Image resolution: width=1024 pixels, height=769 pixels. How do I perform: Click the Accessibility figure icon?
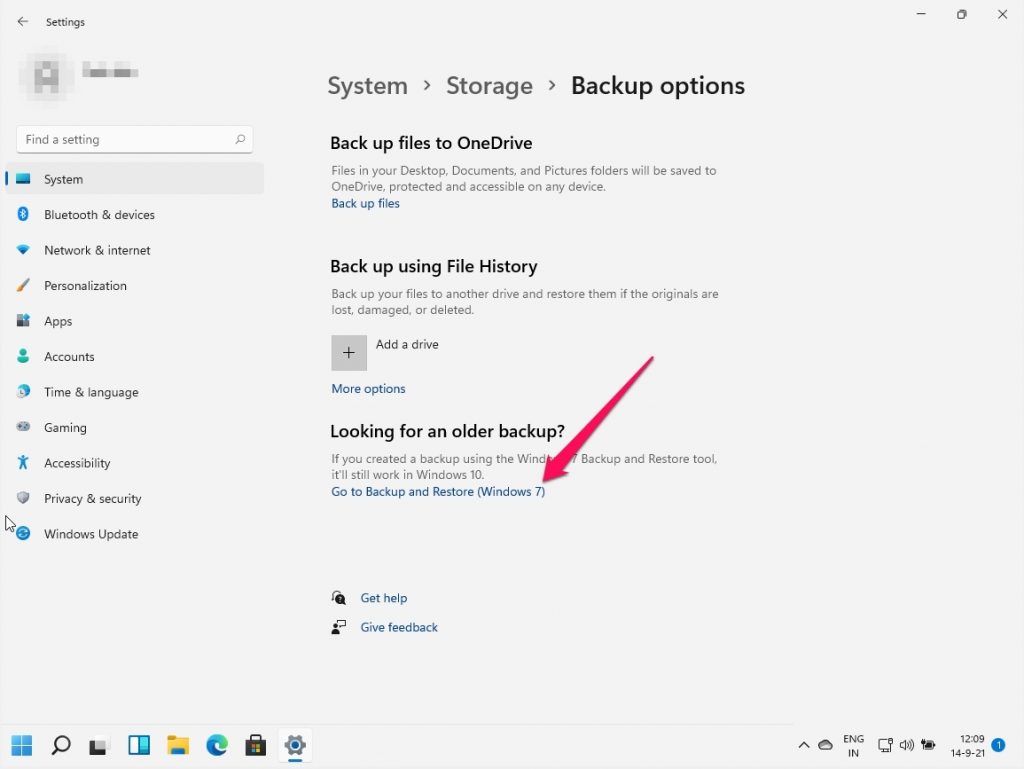[24, 463]
